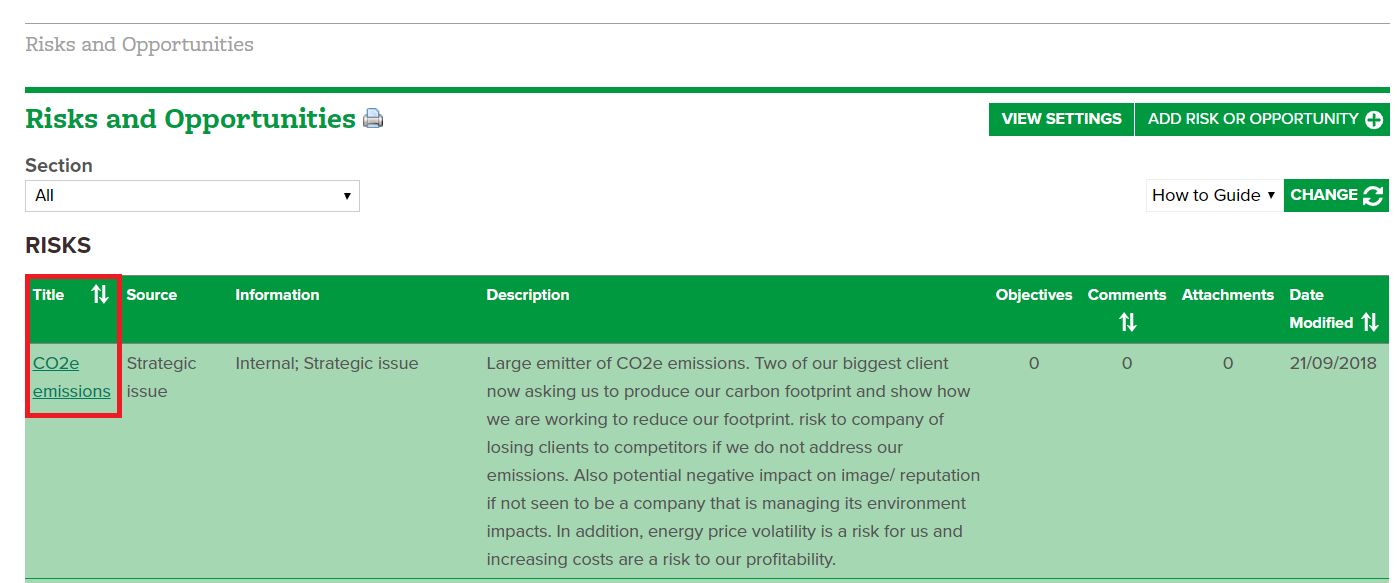Click the Attachments count for CO2e emissions
This screenshot has width=1398, height=583.
tap(1228, 363)
